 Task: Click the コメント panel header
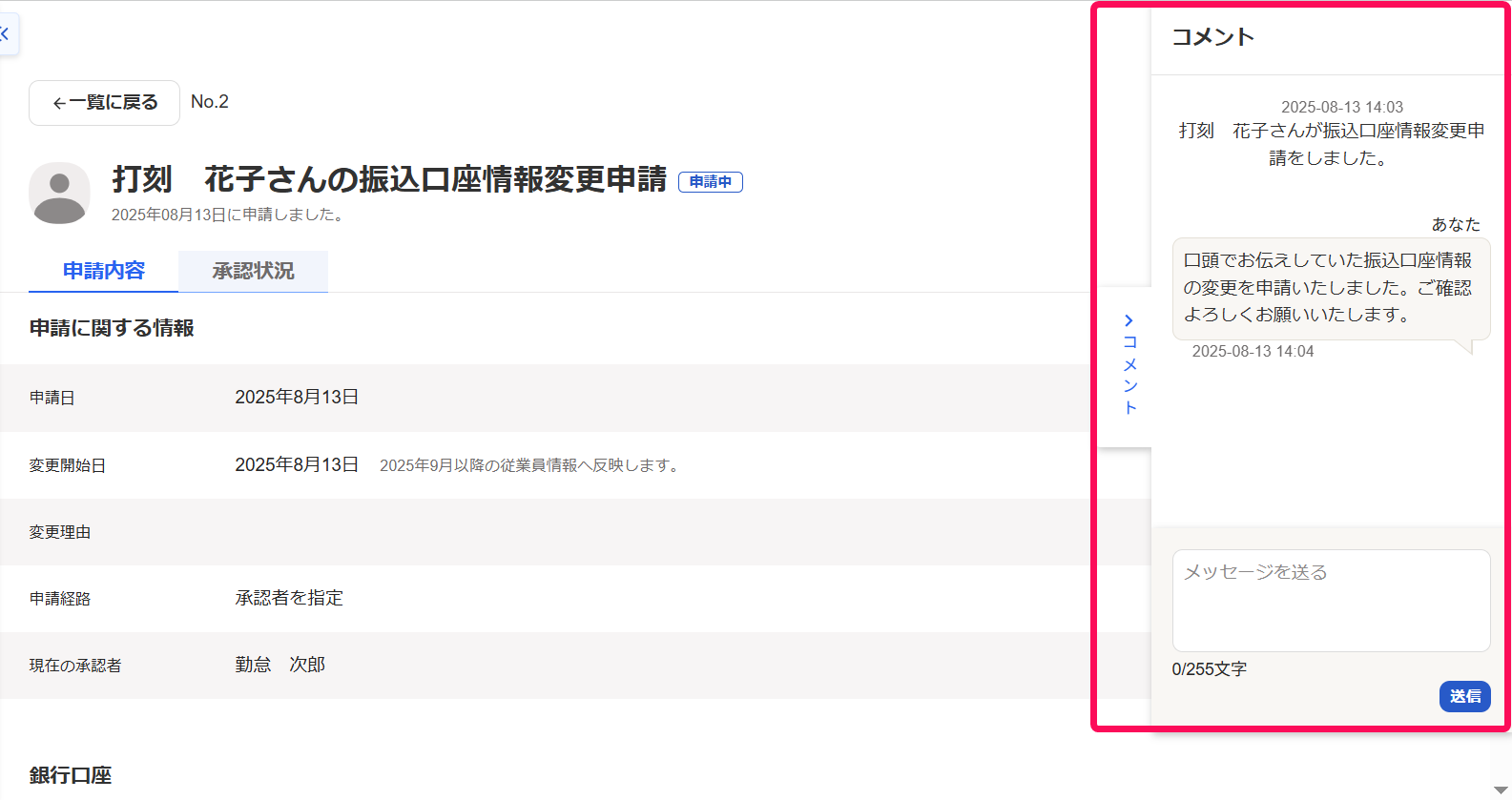coord(1212,37)
